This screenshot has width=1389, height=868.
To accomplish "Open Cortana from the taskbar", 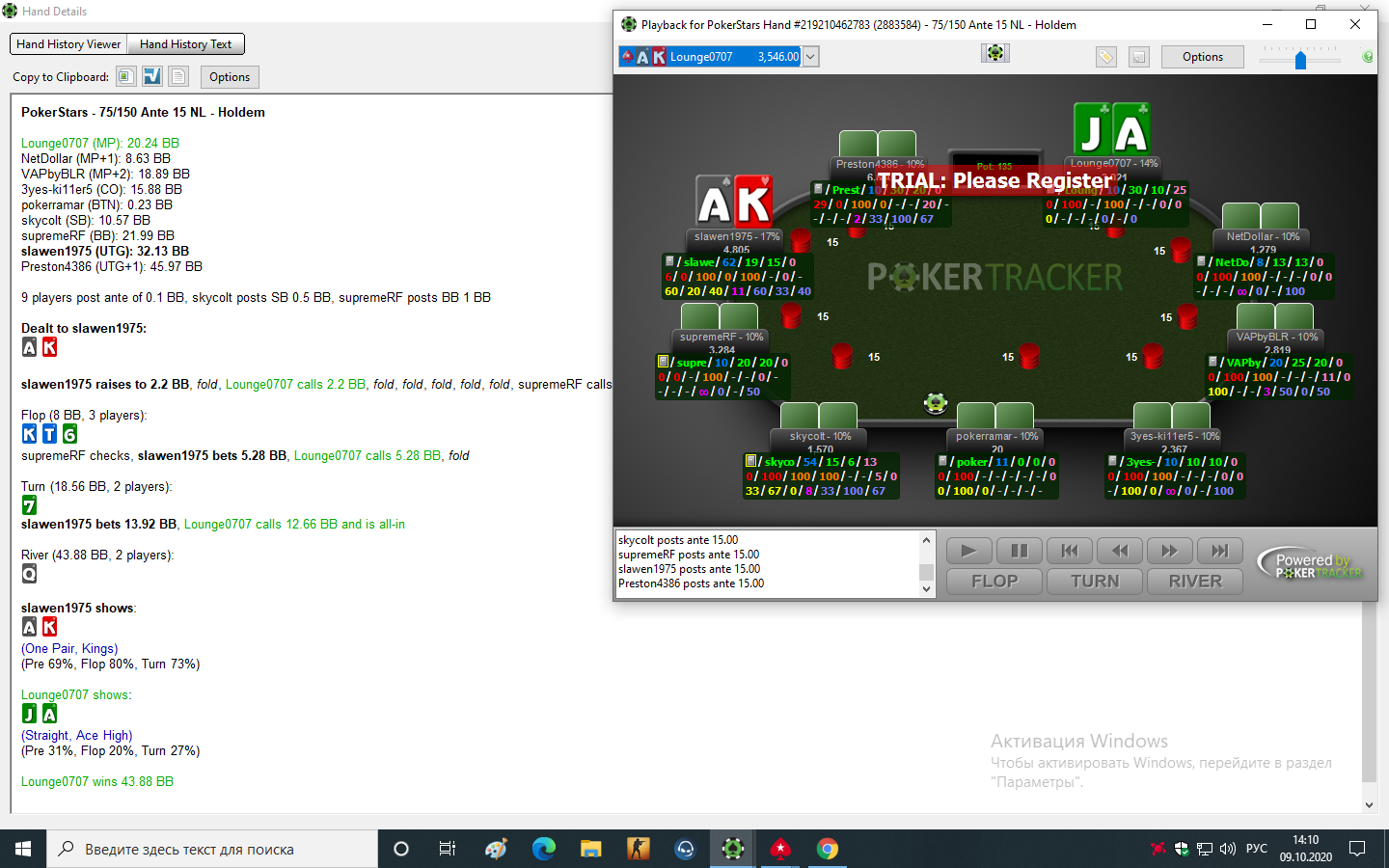I will coord(401,849).
